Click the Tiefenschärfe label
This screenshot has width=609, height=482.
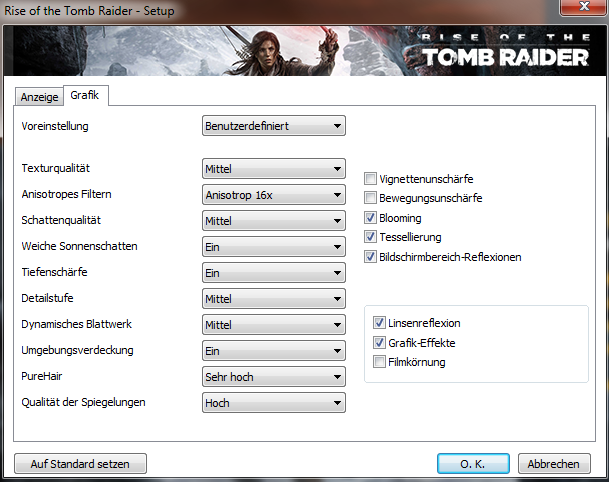54,272
